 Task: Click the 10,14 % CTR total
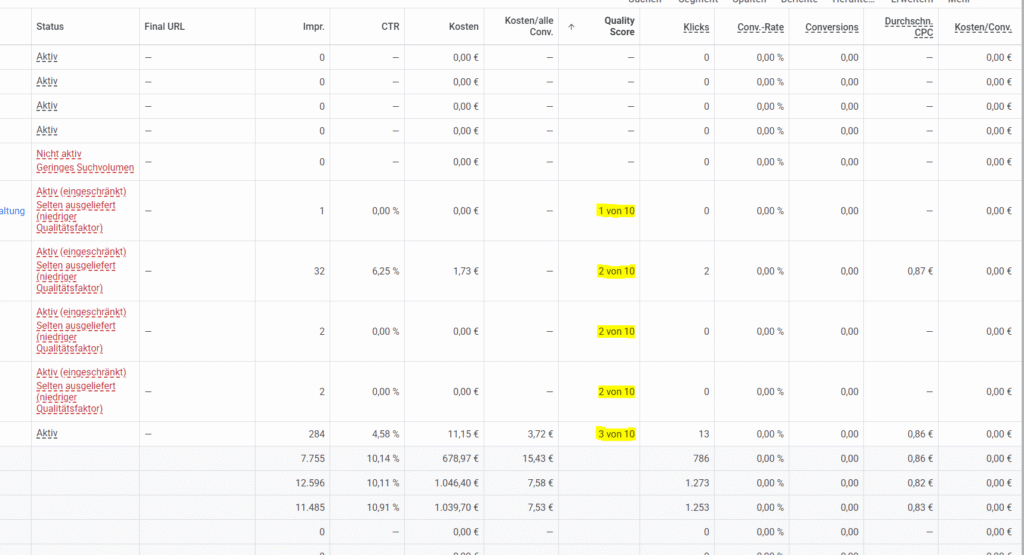click(x=383, y=458)
